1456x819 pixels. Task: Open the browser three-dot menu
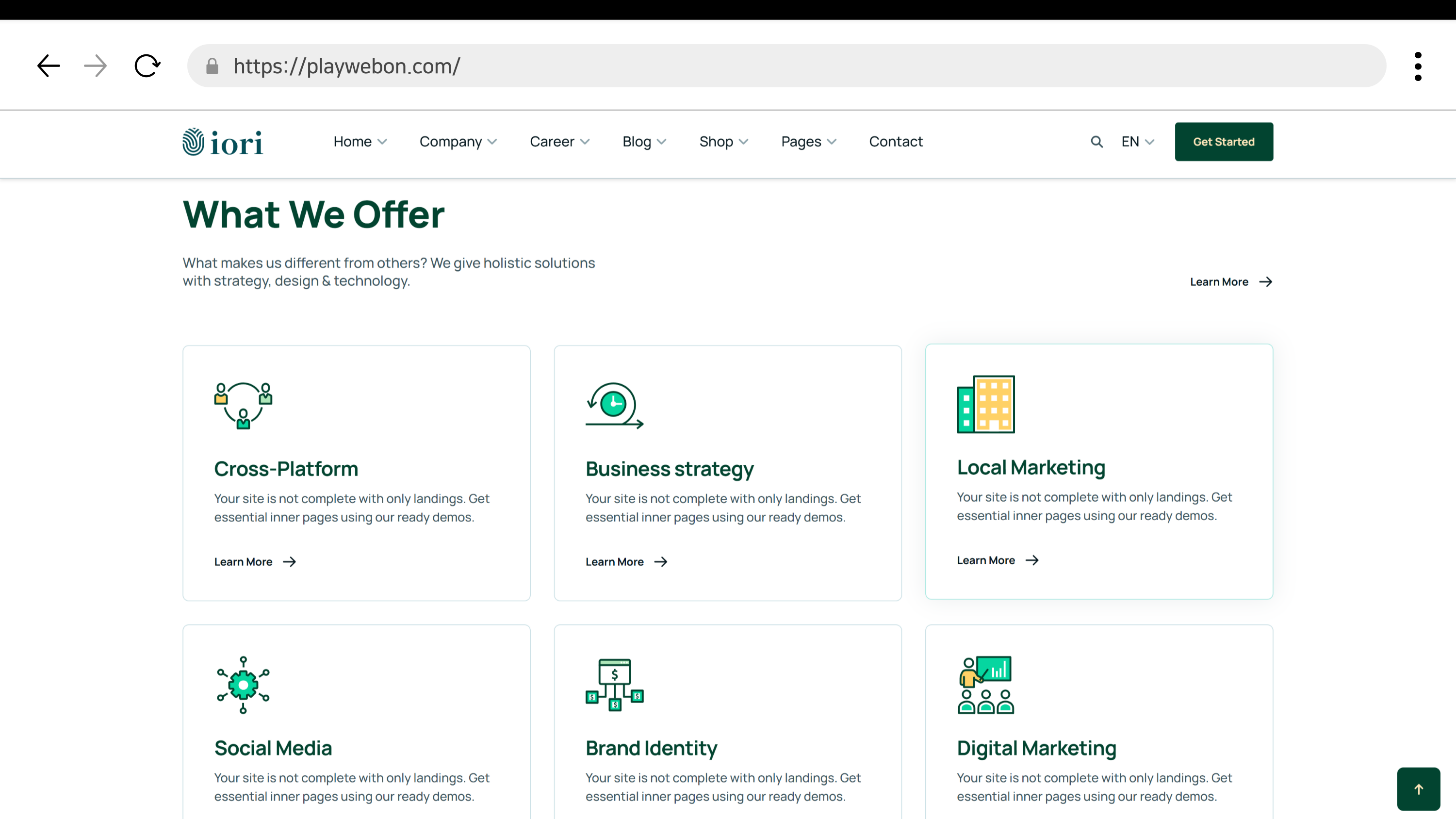[x=1418, y=66]
